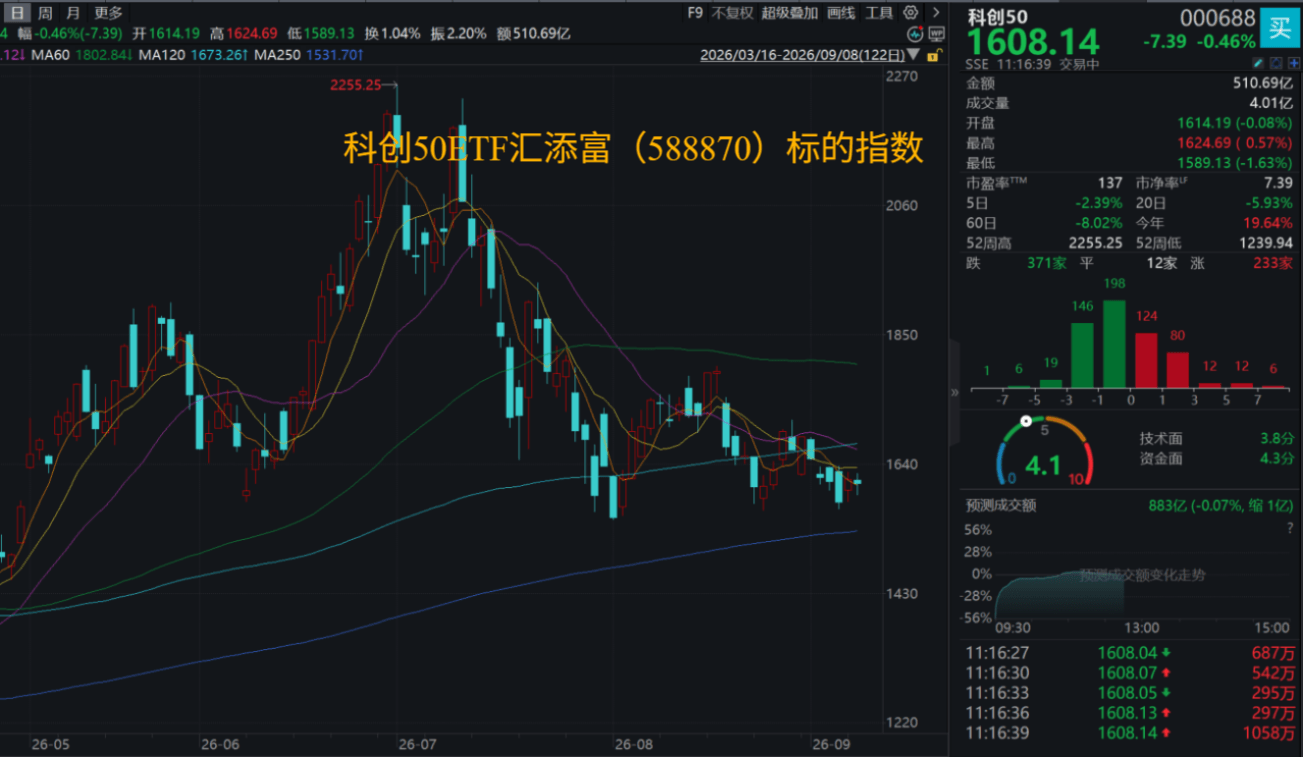Open the F9 deep info view
The width and height of the screenshot is (1303, 757).
pyautogui.click(x=696, y=13)
